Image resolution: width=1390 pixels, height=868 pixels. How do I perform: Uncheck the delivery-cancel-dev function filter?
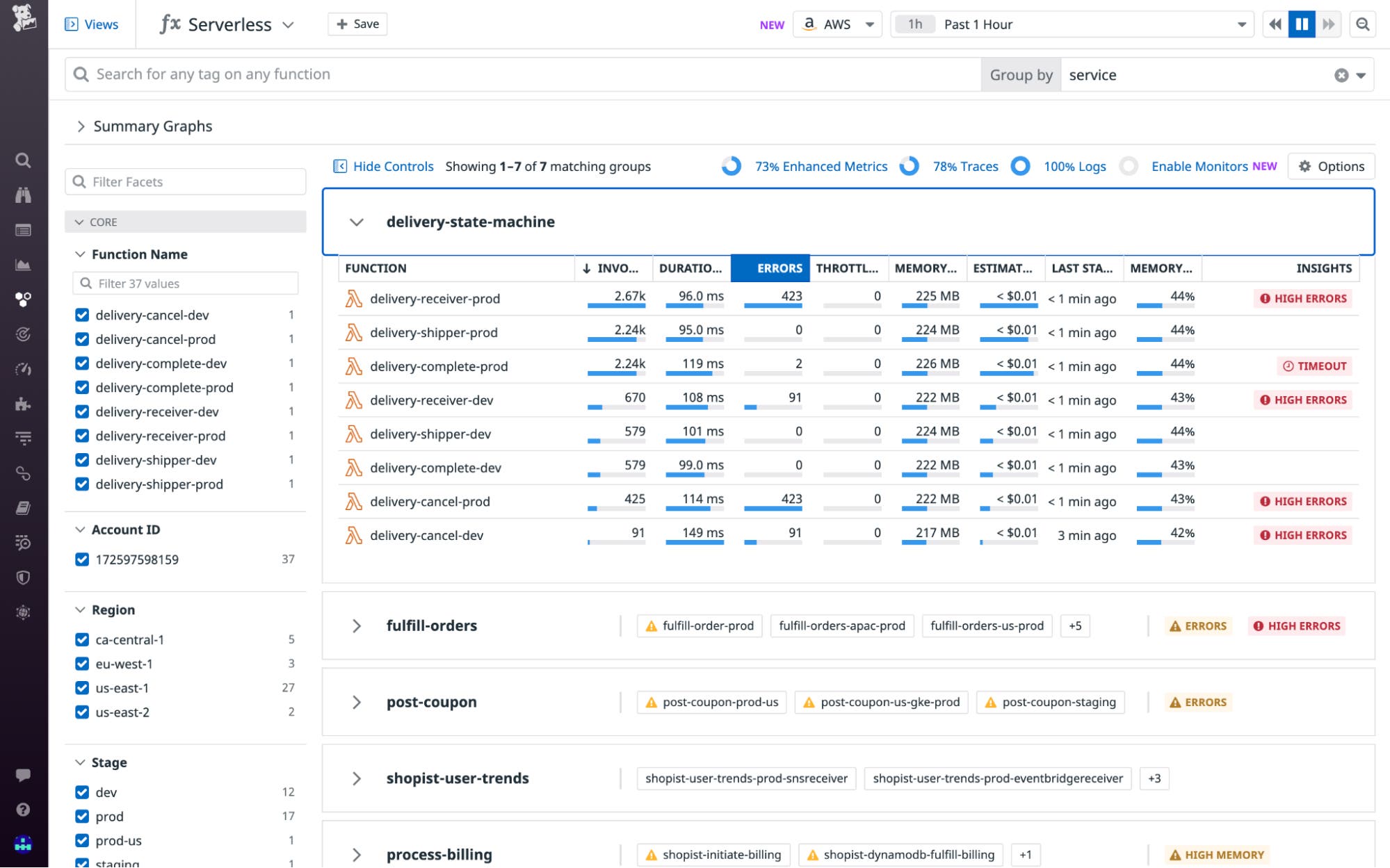coord(81,315)
